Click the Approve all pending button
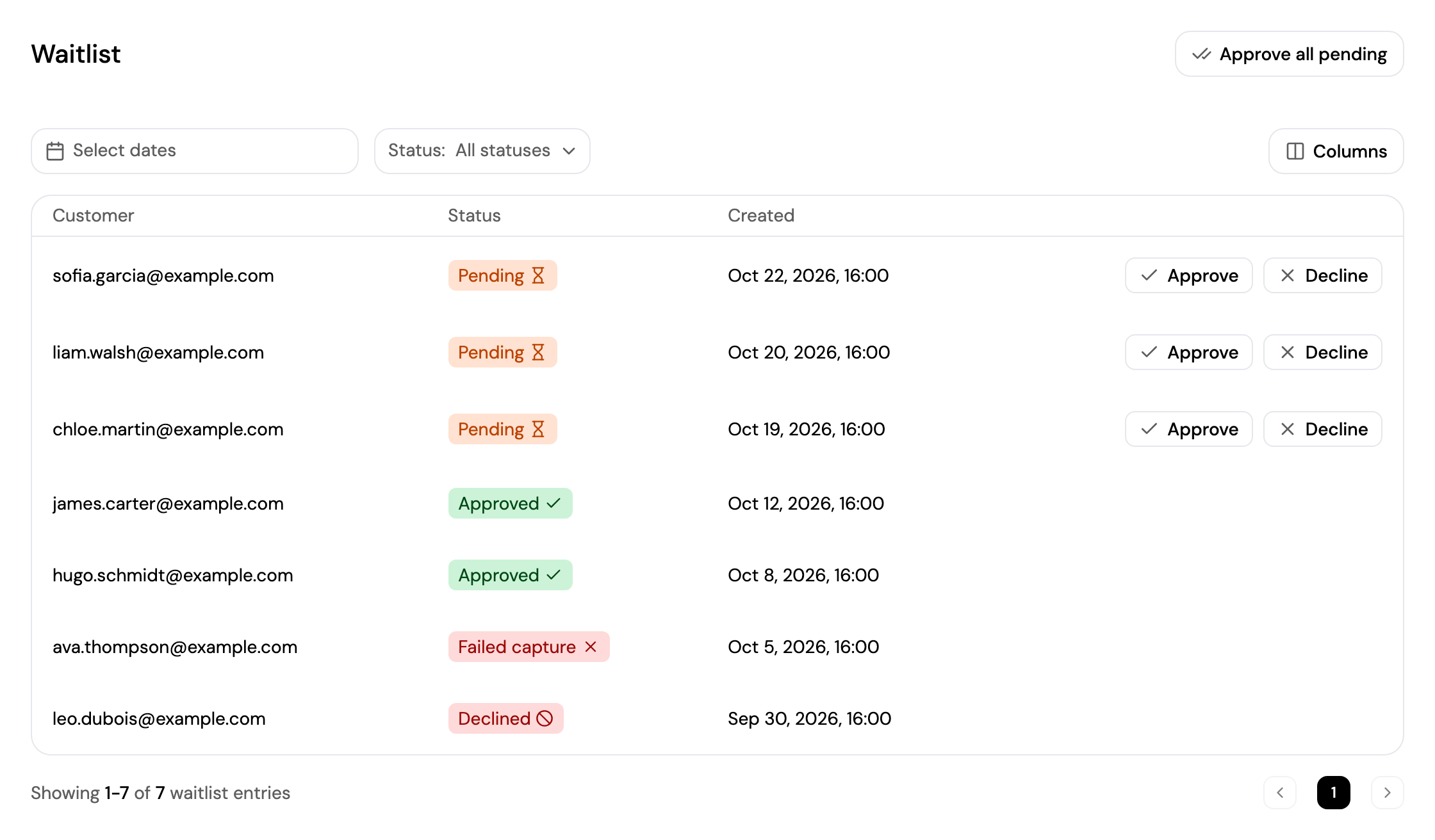 1289,54
